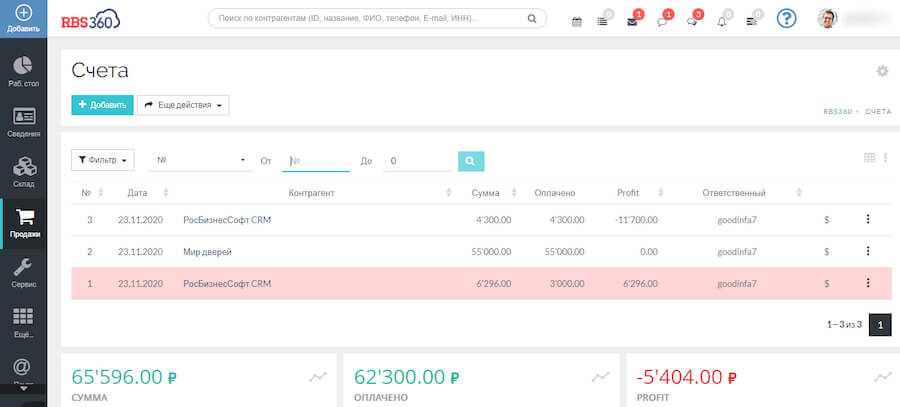Click the contractor search input field
This screenshot has height=407, width=900.
click(370, 18)
